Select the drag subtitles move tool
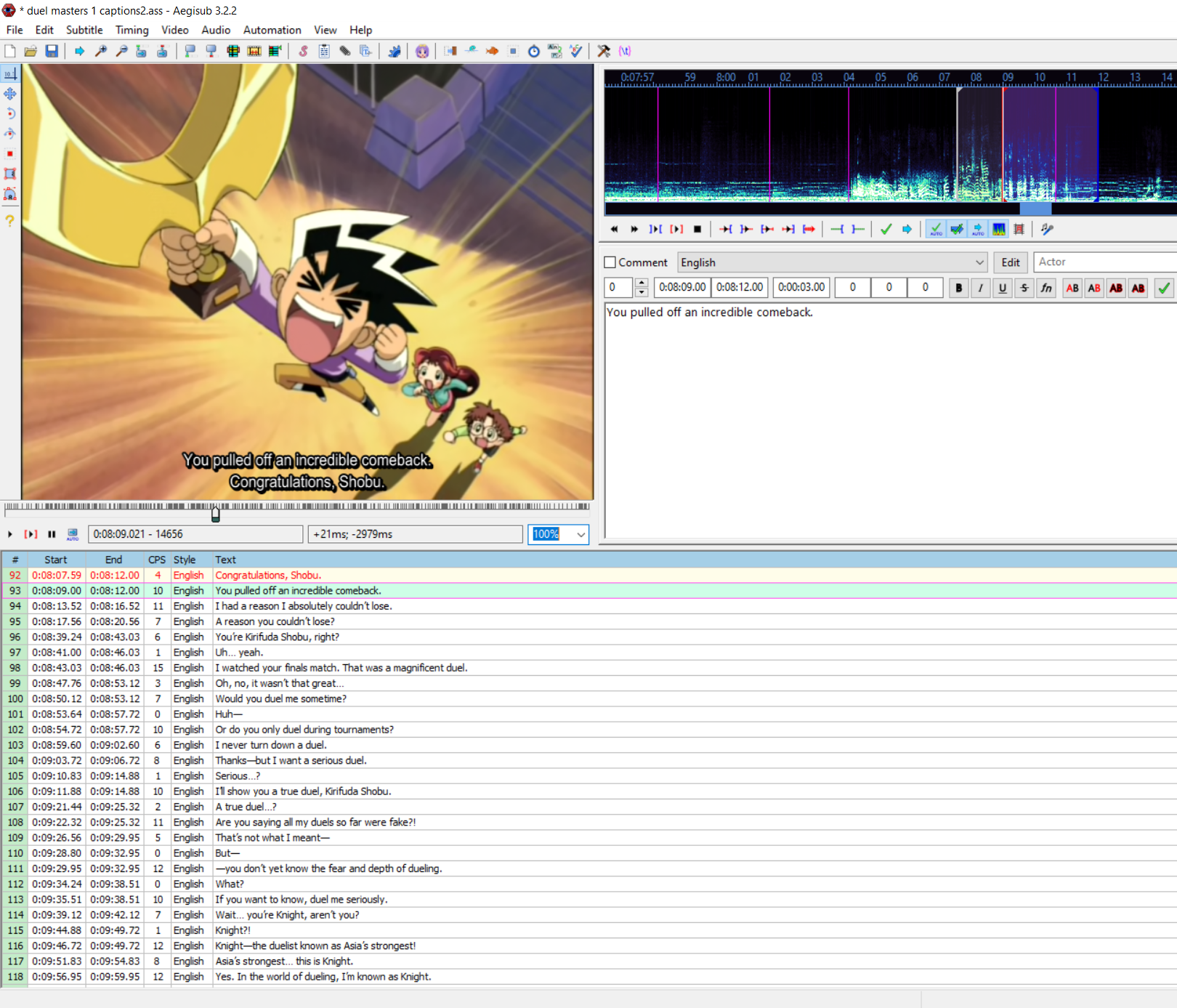 10,94
